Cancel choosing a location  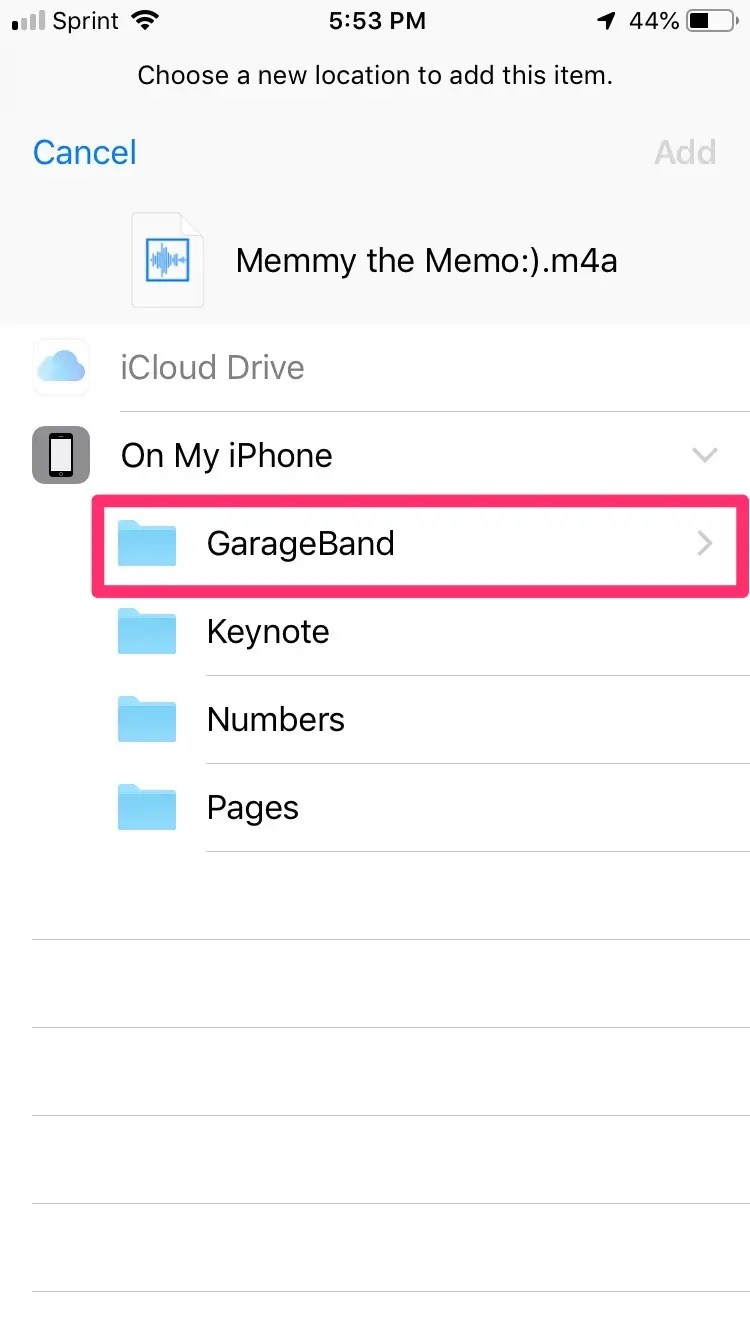click(85, 152)
